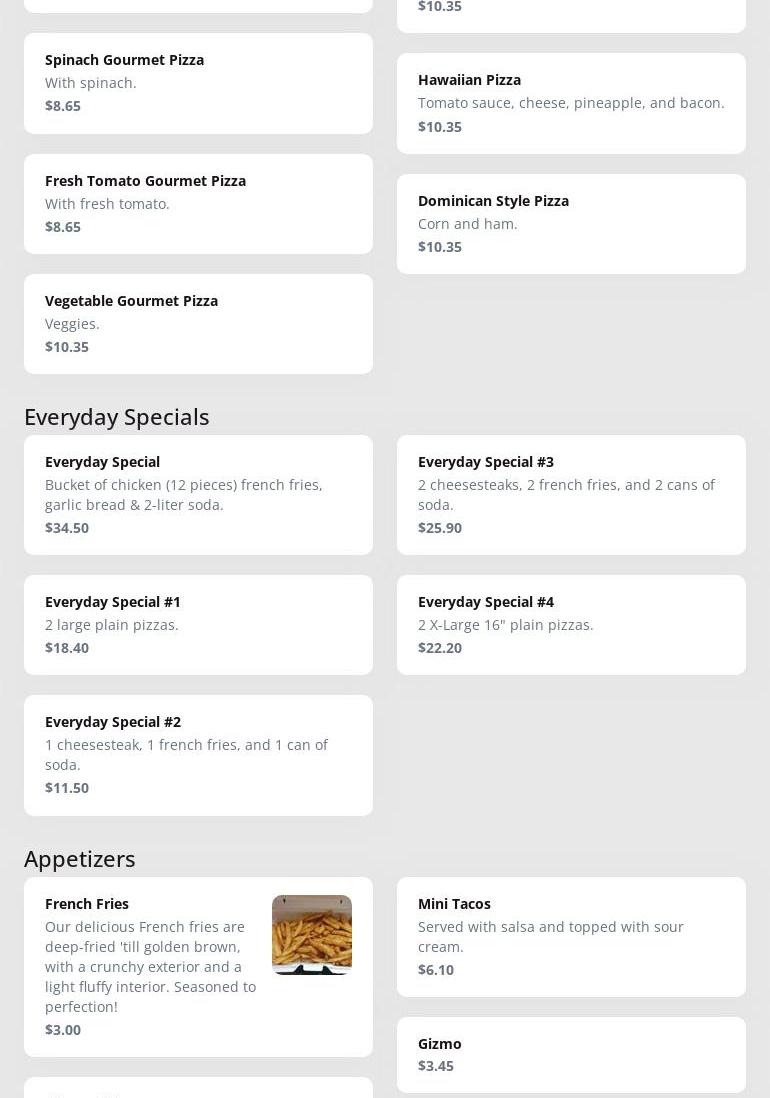Pick Everyday Special #1 pizzas deal
770x1098 pixels.
click(198, 624)
